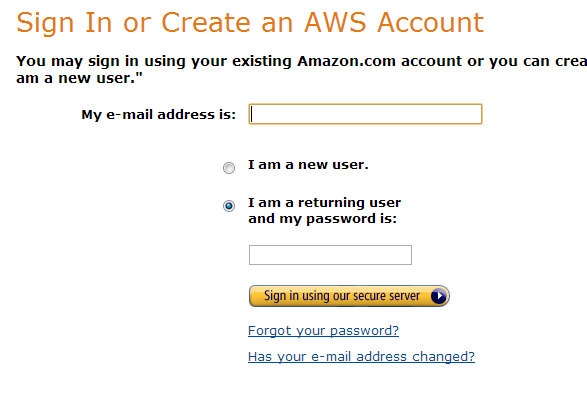Click the 'and my password is:' label line
587x395 pixels.
(x=322, y=219)
